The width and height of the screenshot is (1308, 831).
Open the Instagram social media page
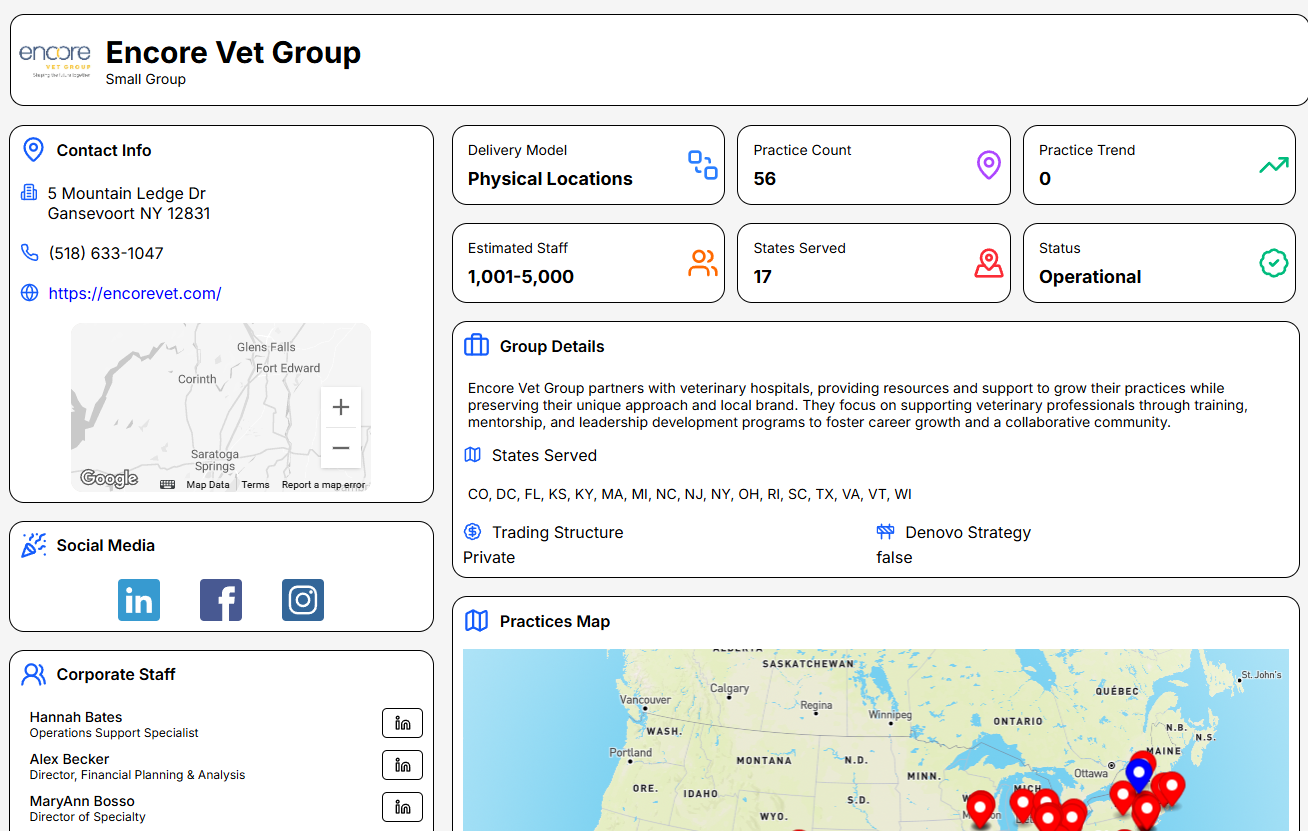(x=302, y=600)
